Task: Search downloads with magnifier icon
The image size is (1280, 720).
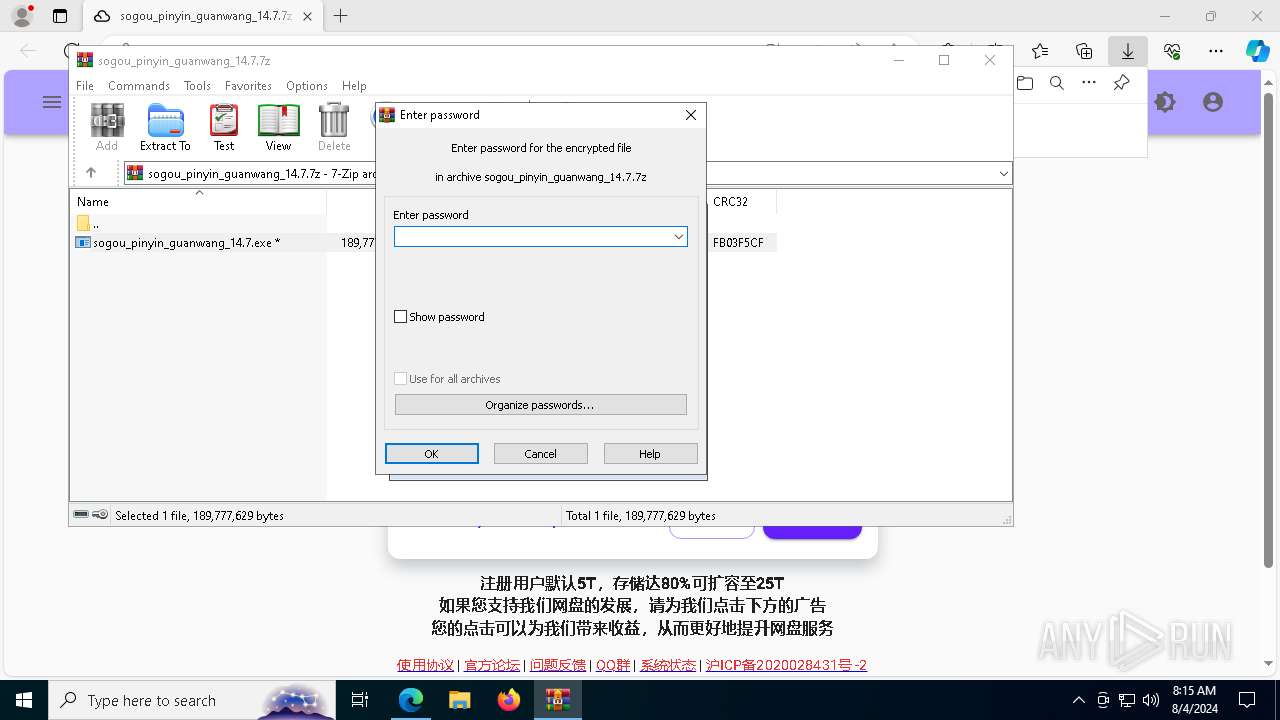Action: pos(1057,83)
